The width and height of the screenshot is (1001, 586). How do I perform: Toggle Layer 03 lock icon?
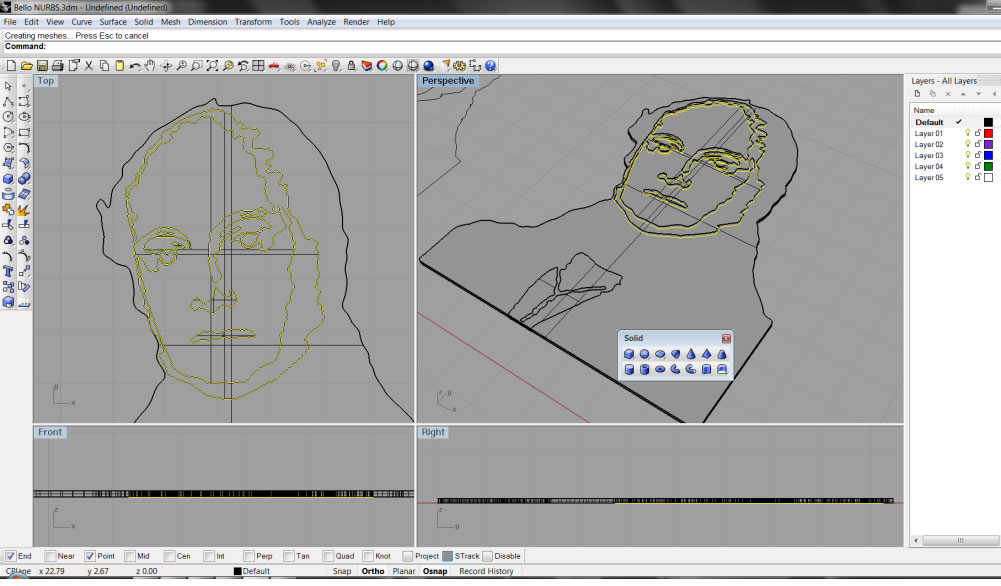pyautogui.click(x=977, y=155)
